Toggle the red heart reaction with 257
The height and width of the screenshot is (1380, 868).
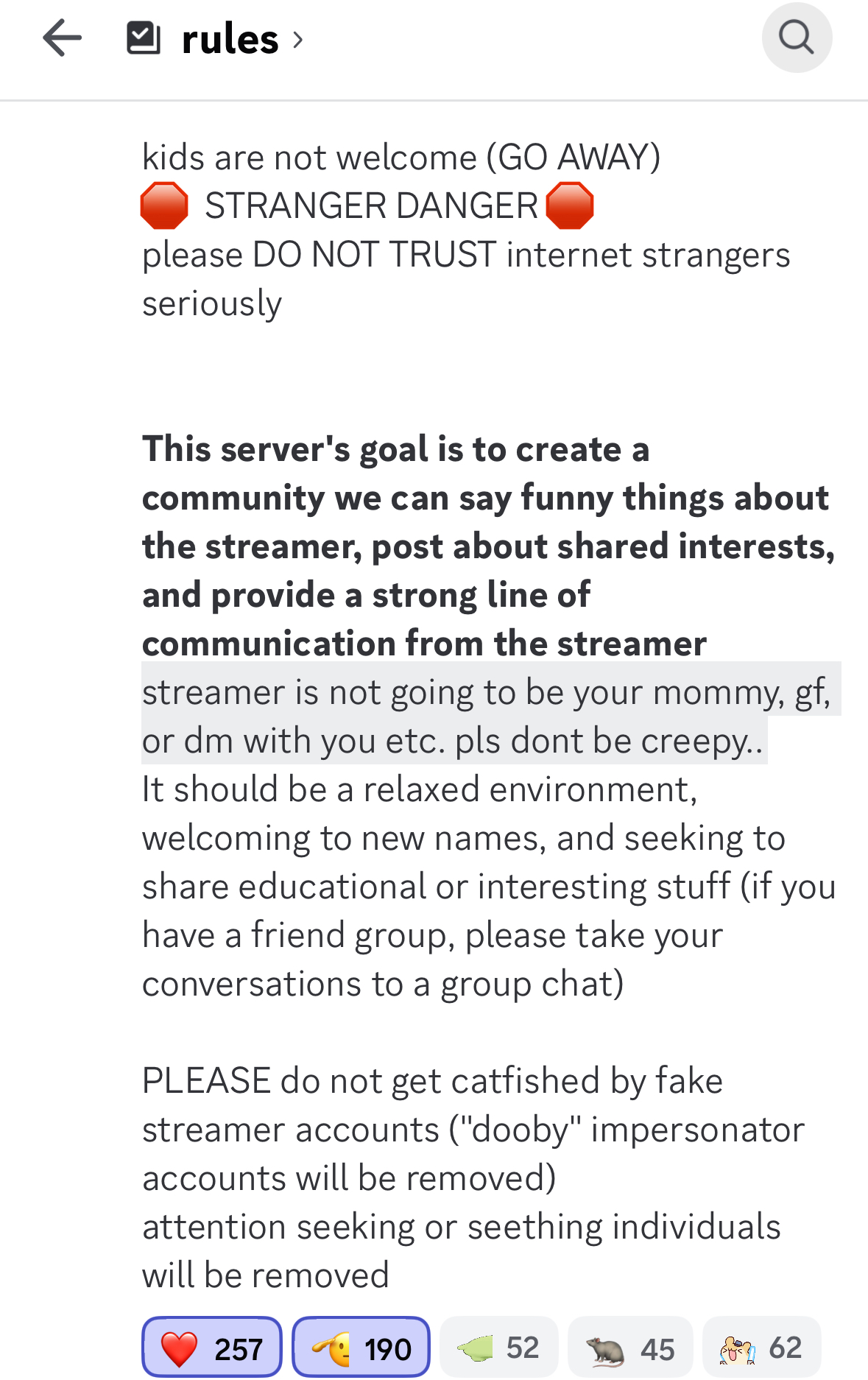pyautogui.click(x=212, y=1347)
